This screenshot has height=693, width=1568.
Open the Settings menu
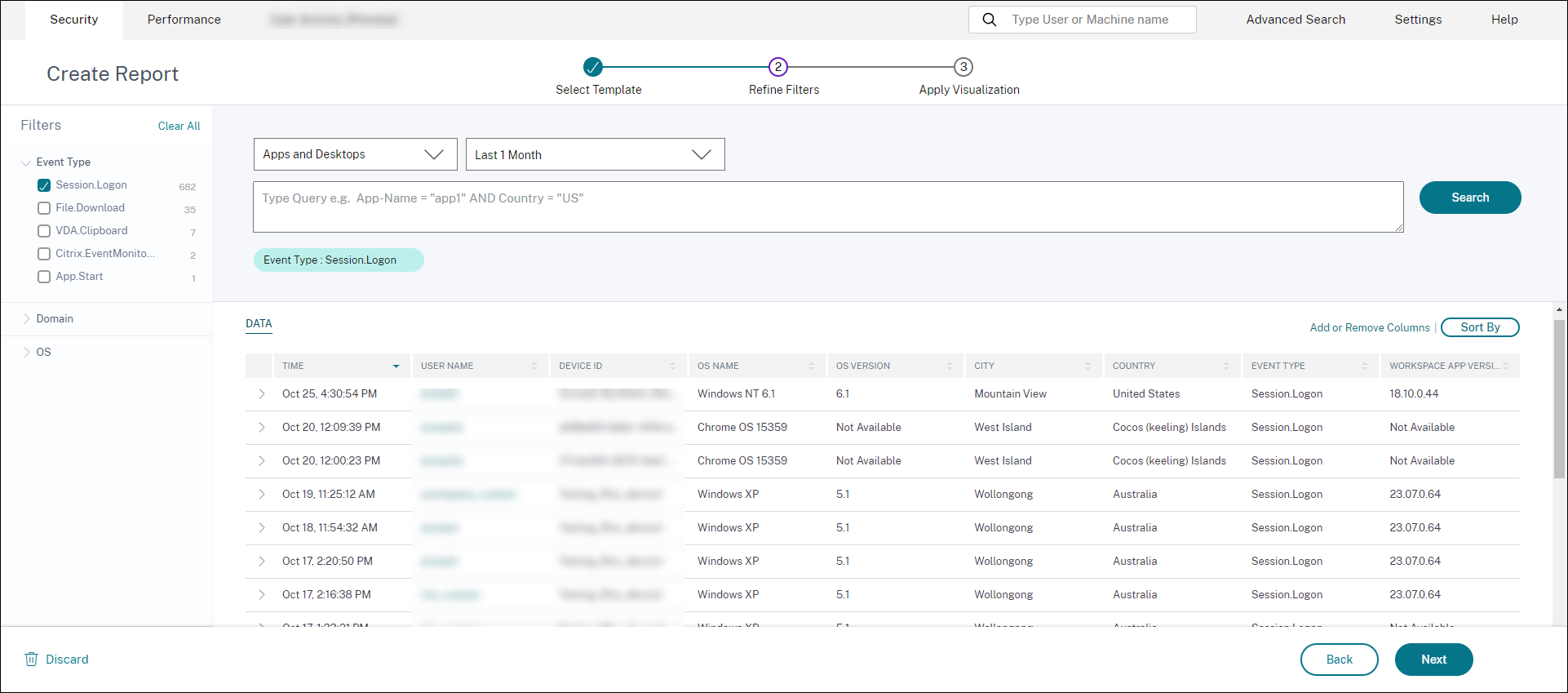[1418, 20]
